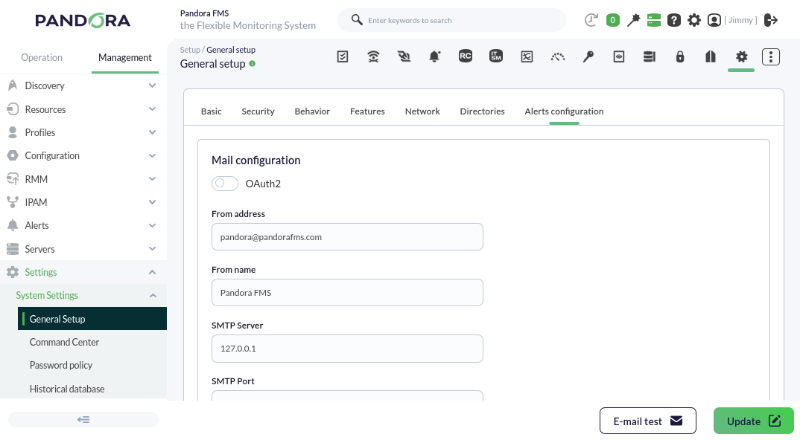Image resolution: width=800 pixels, height=440 pixels.
Task: Click the green Update button
Action: pos(754,421)
